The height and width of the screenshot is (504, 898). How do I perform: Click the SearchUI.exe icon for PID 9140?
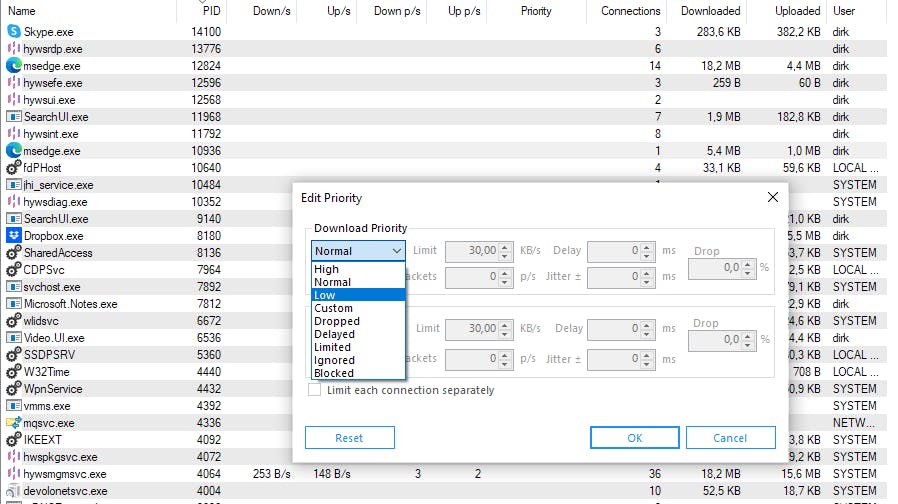click(14, 219)
